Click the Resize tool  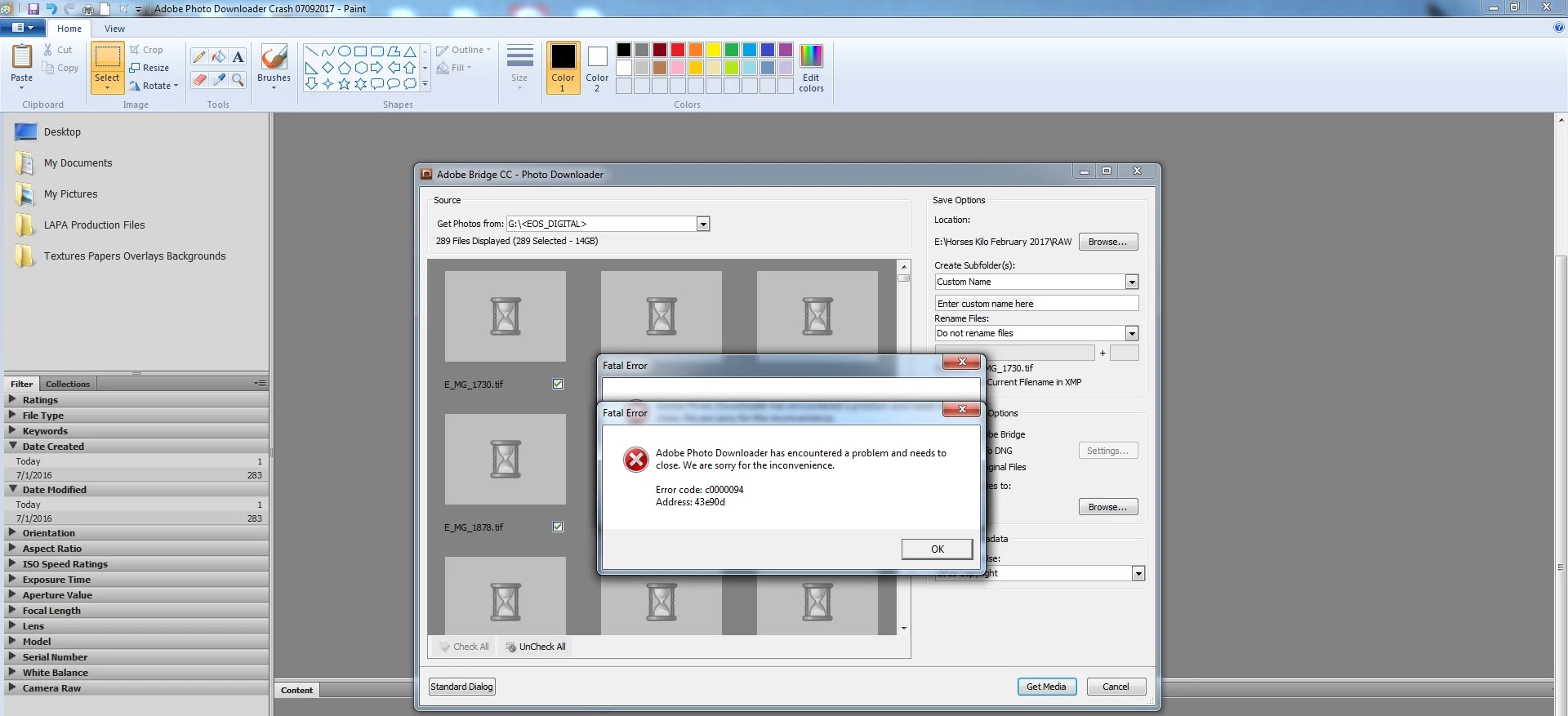149,68
